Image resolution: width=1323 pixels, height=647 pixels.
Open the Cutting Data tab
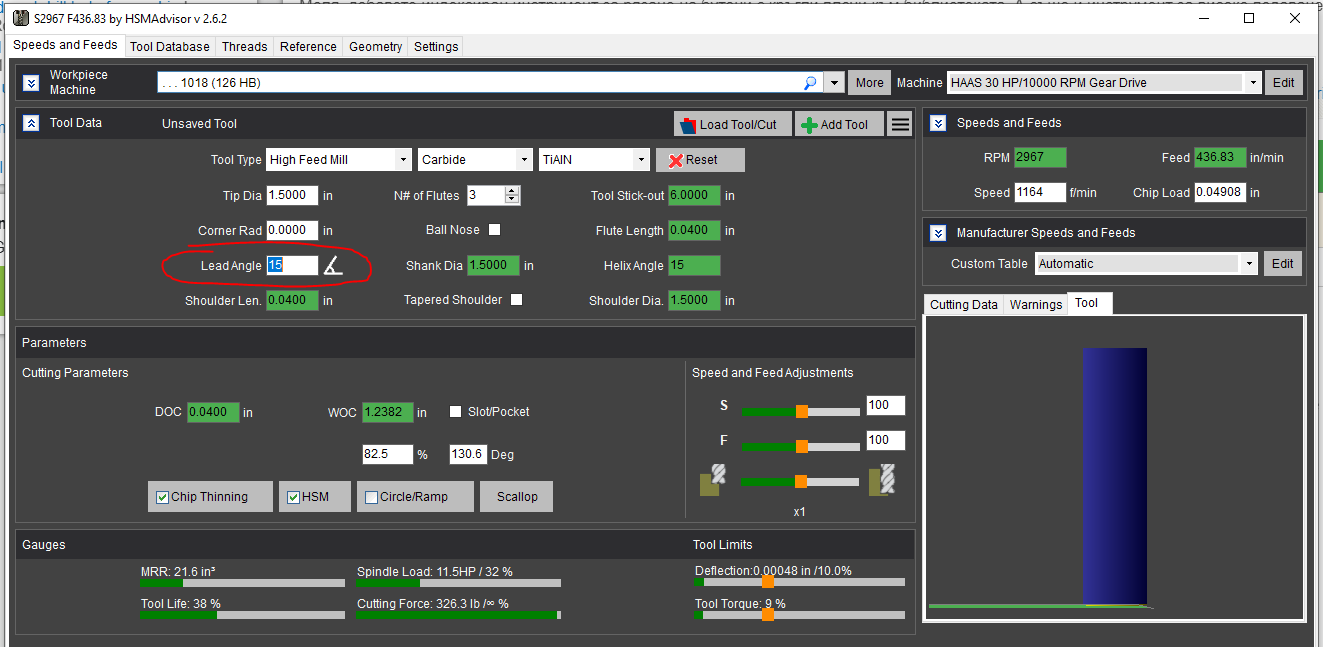click(x=963, y=305)
